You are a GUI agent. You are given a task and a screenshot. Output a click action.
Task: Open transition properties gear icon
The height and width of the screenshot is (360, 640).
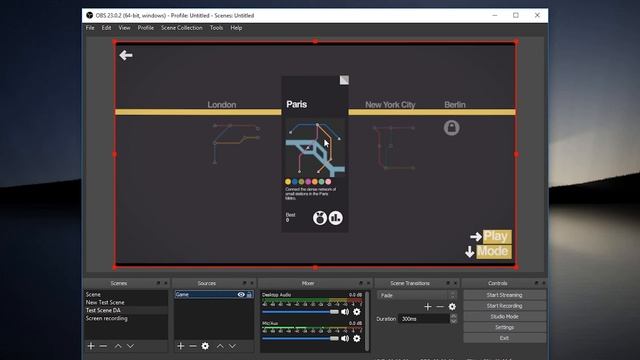[452, 307]
